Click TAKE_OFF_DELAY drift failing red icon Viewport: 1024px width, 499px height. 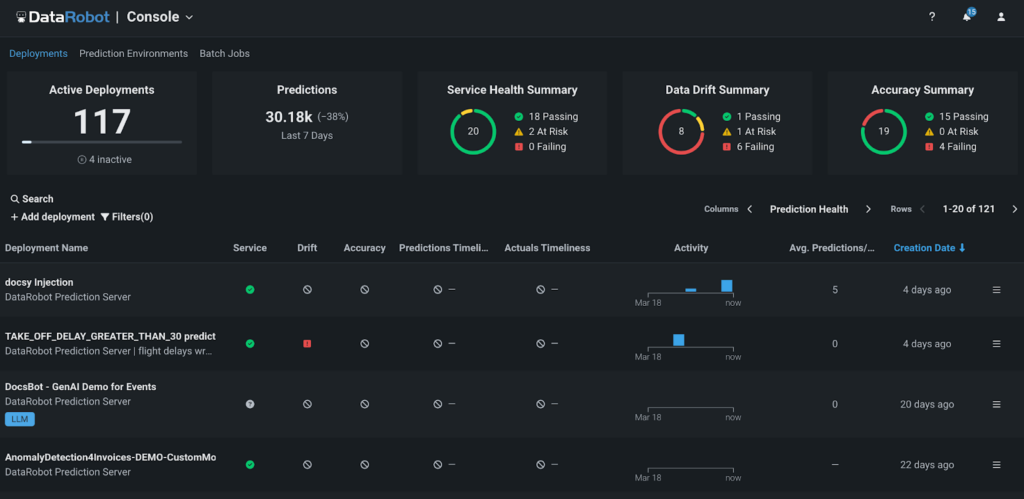[307, 344]
